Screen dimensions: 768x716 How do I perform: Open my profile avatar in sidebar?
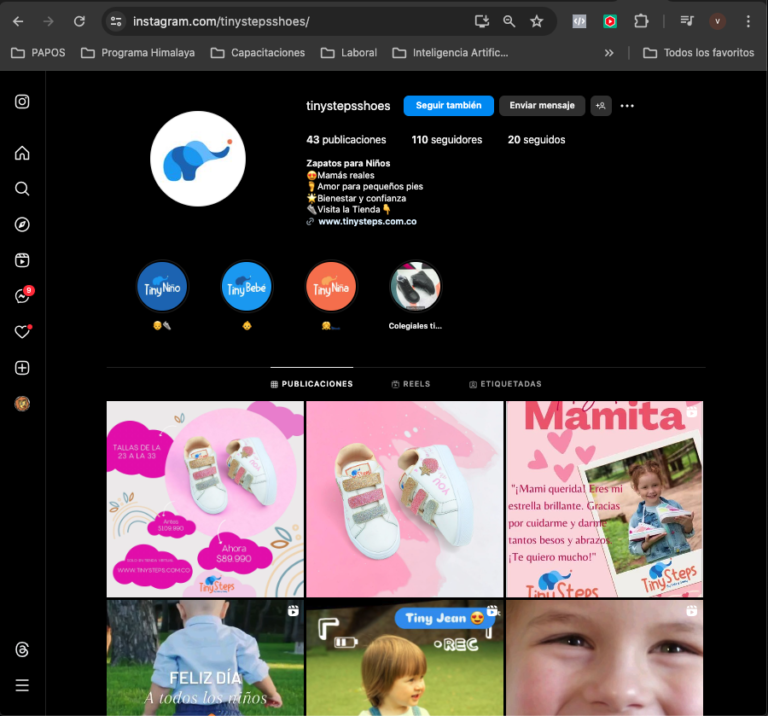click(22, 404)
